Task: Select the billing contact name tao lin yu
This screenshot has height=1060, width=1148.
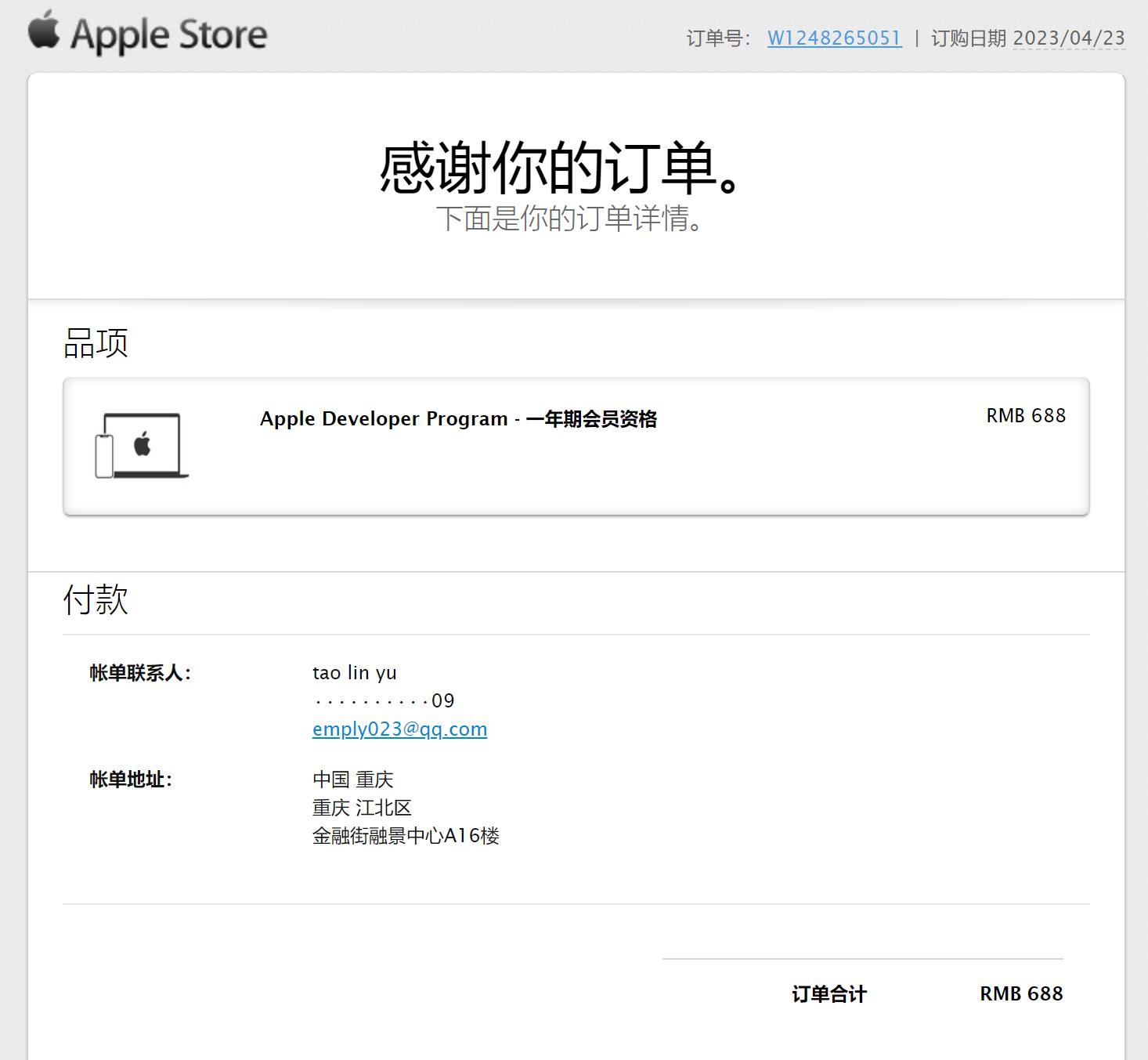Action: (x=355, y=672)
